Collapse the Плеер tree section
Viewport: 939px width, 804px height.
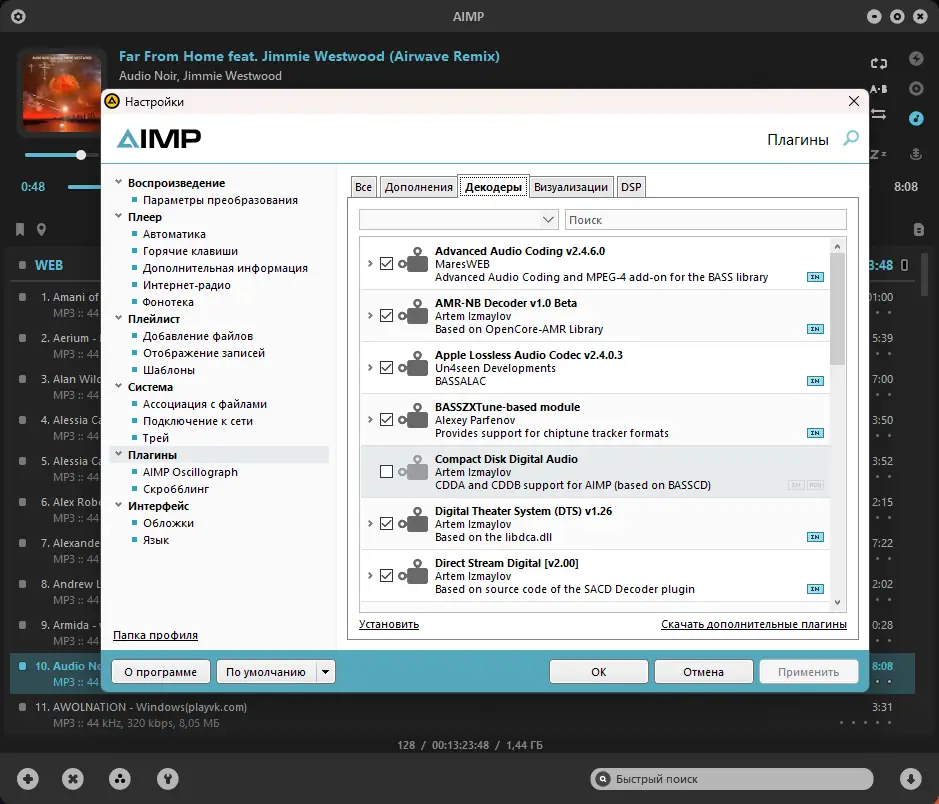pos(119,216)
